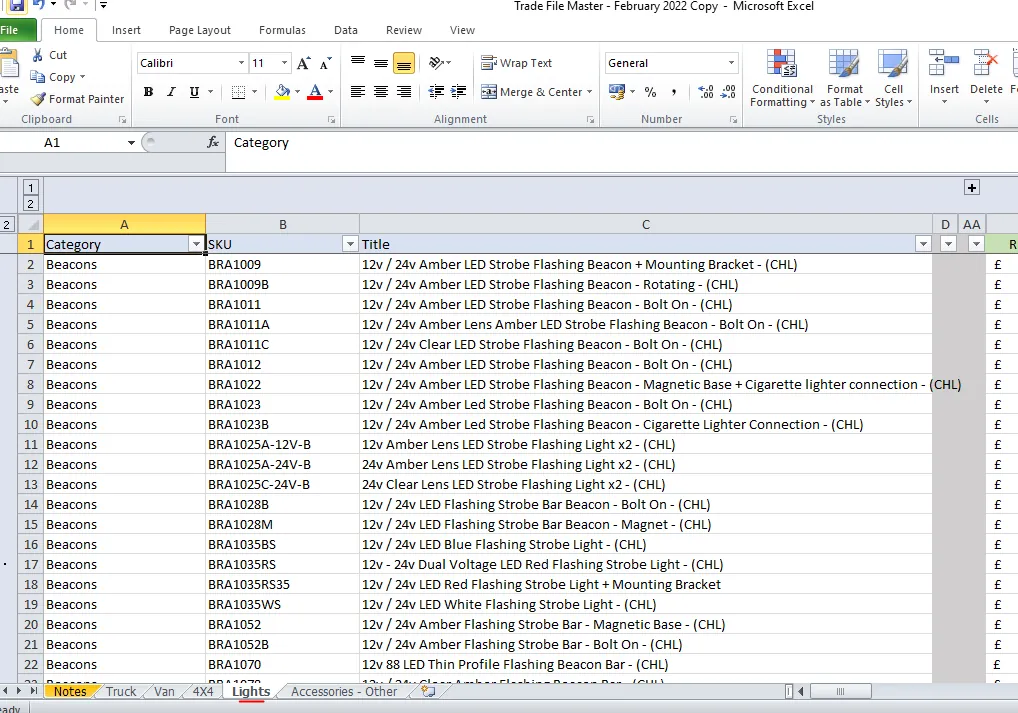Open the Truck worksheet tab
Viewport: 1018px width, 713px height.
coord(121,692)
